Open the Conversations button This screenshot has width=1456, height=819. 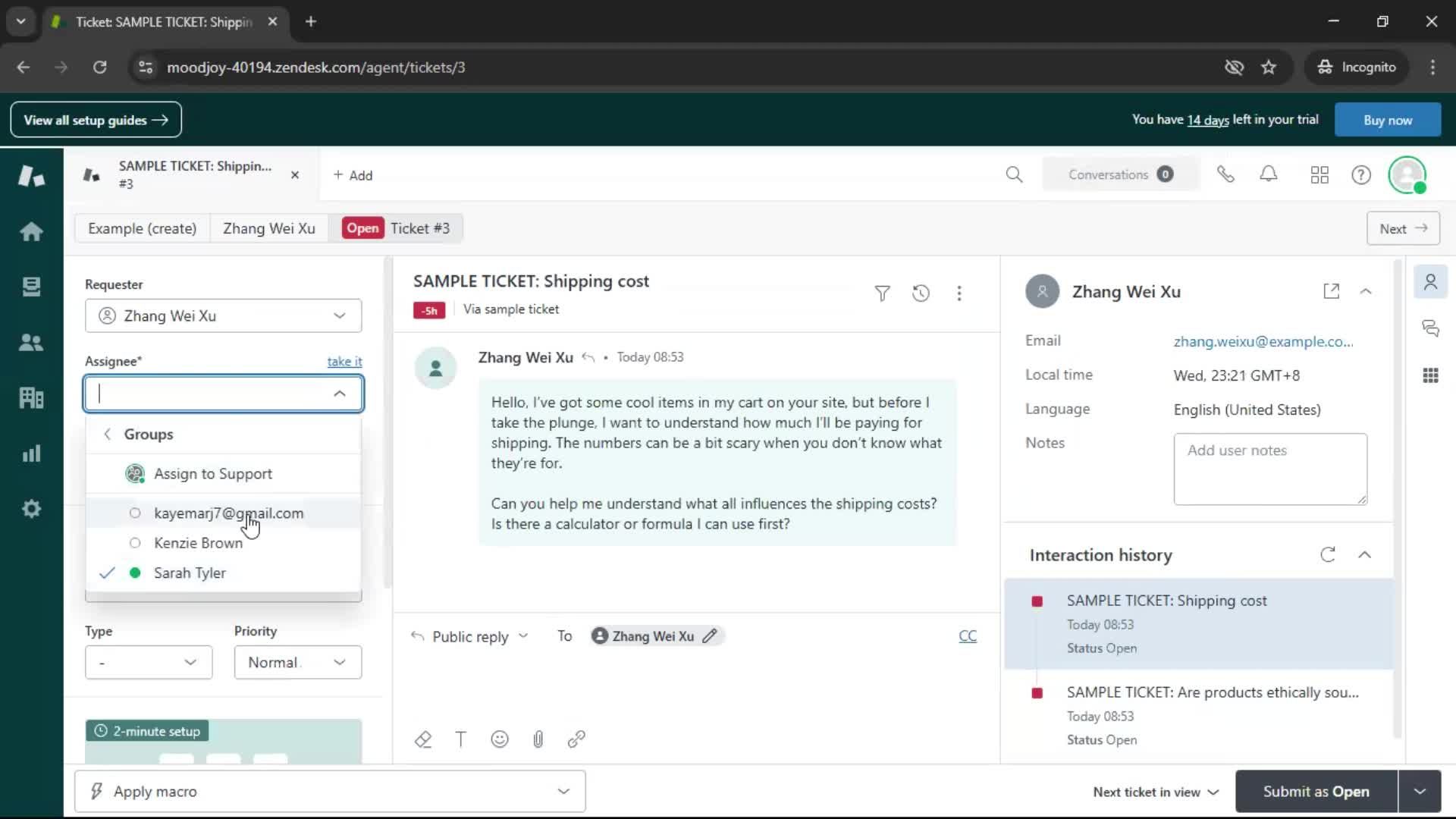[1120, 175]
